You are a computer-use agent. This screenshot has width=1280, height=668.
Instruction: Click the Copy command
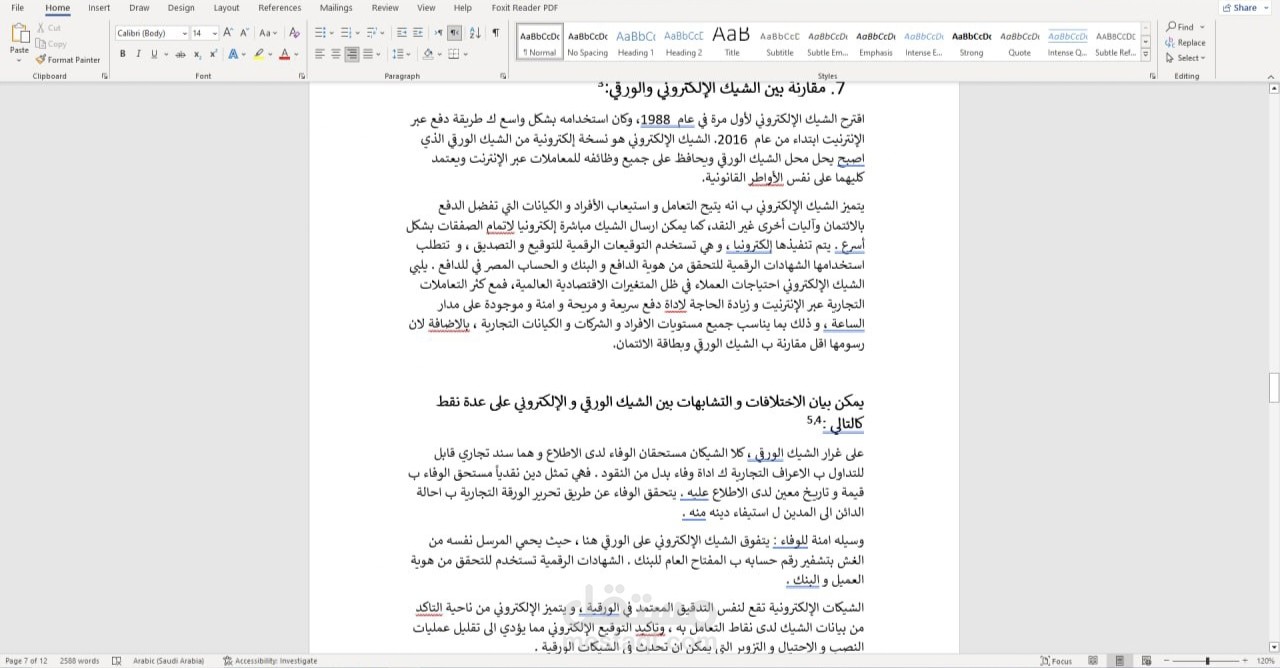pyautogui.click(x=51, y=44)
